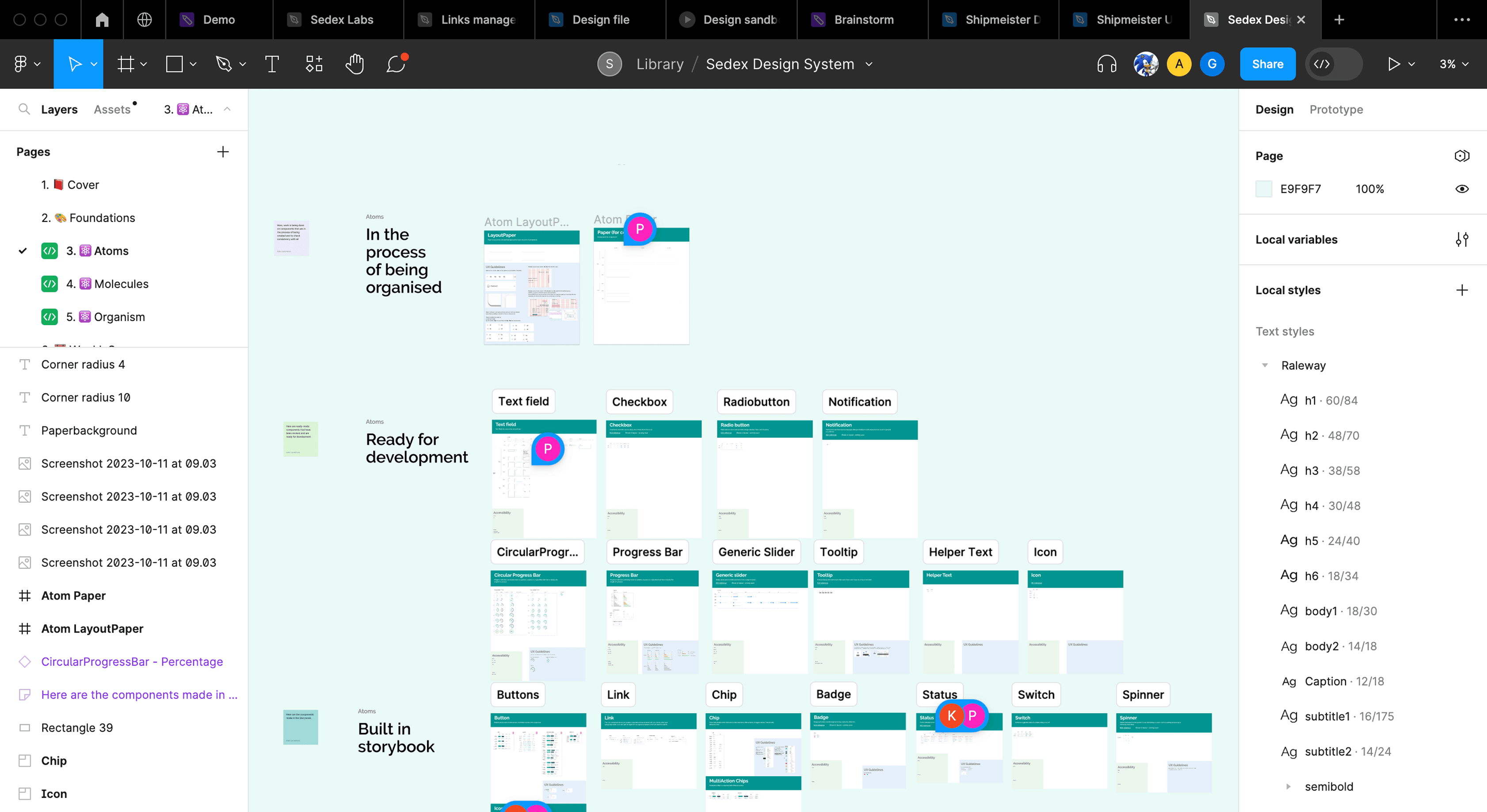This screenshot has width=1487, height=812.
Task: Select the Hand tool
Action: (x=355, y=64)
